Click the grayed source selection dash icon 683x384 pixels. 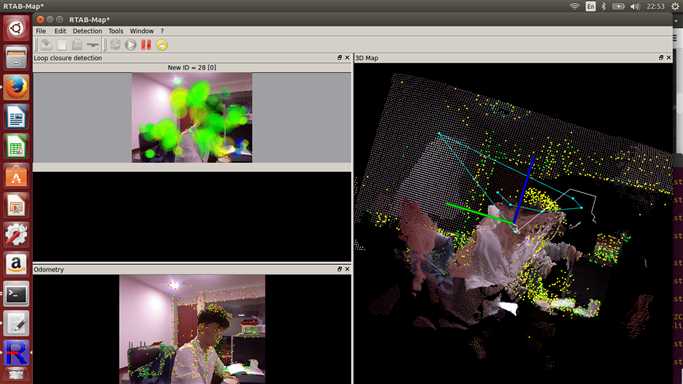click(92, 44)
